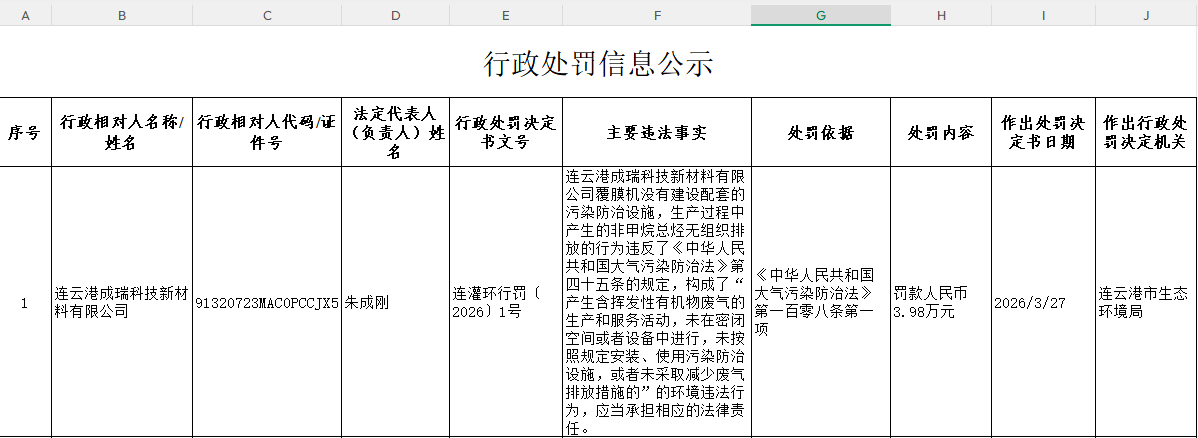Click the cell 罚款人民币3.98万元
Viewport: 1198px width, 438px height.
[941, 302]
